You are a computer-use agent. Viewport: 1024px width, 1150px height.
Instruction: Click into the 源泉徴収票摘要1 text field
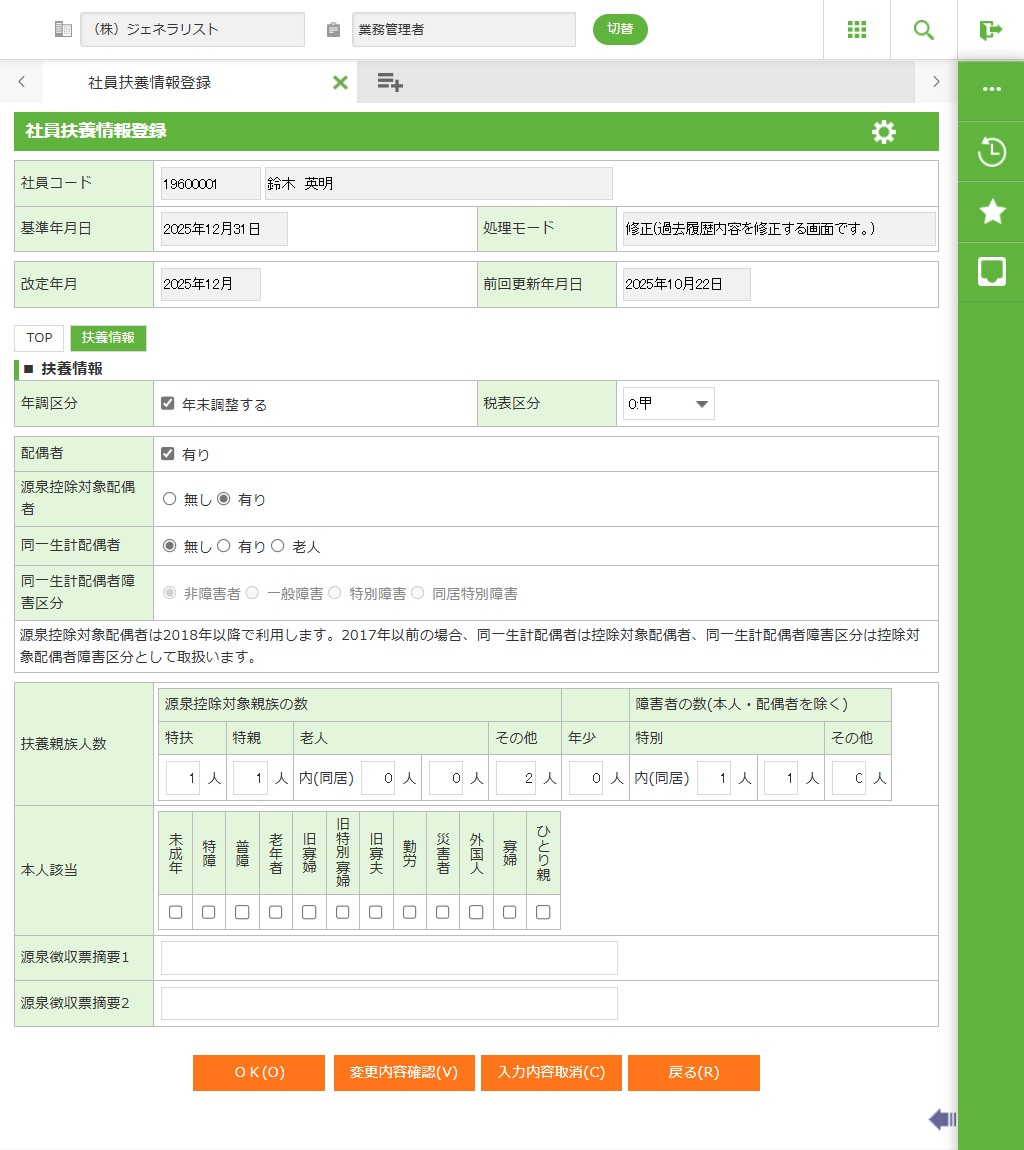coord(389,958)
